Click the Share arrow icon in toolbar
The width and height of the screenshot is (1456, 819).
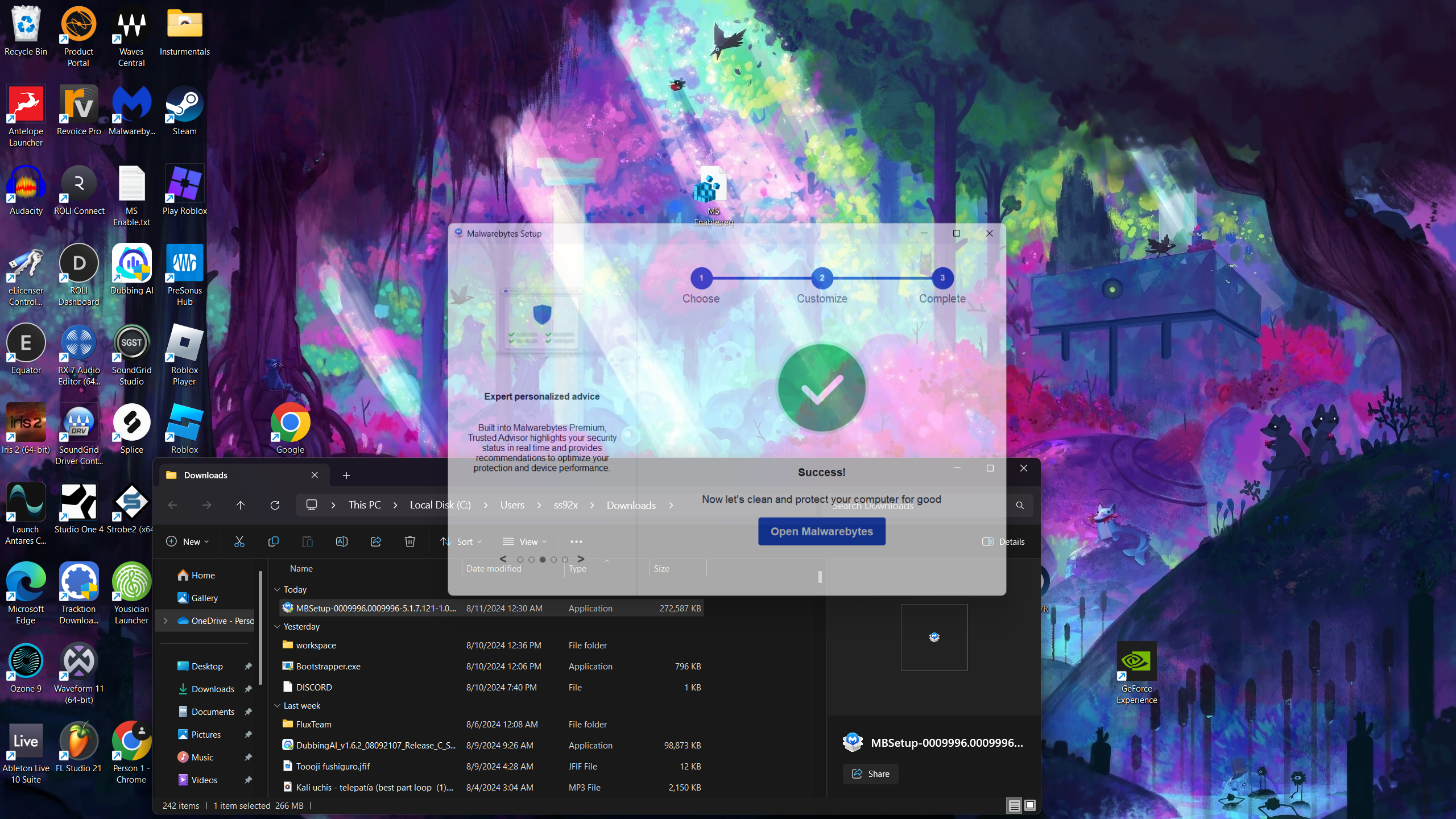click(x=375, y=541)
